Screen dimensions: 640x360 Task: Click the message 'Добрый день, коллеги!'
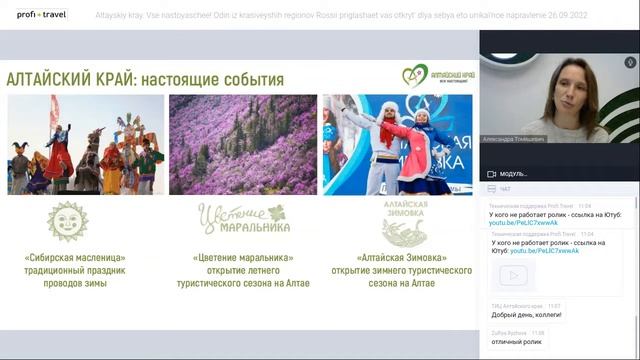(x=526, y=315)
